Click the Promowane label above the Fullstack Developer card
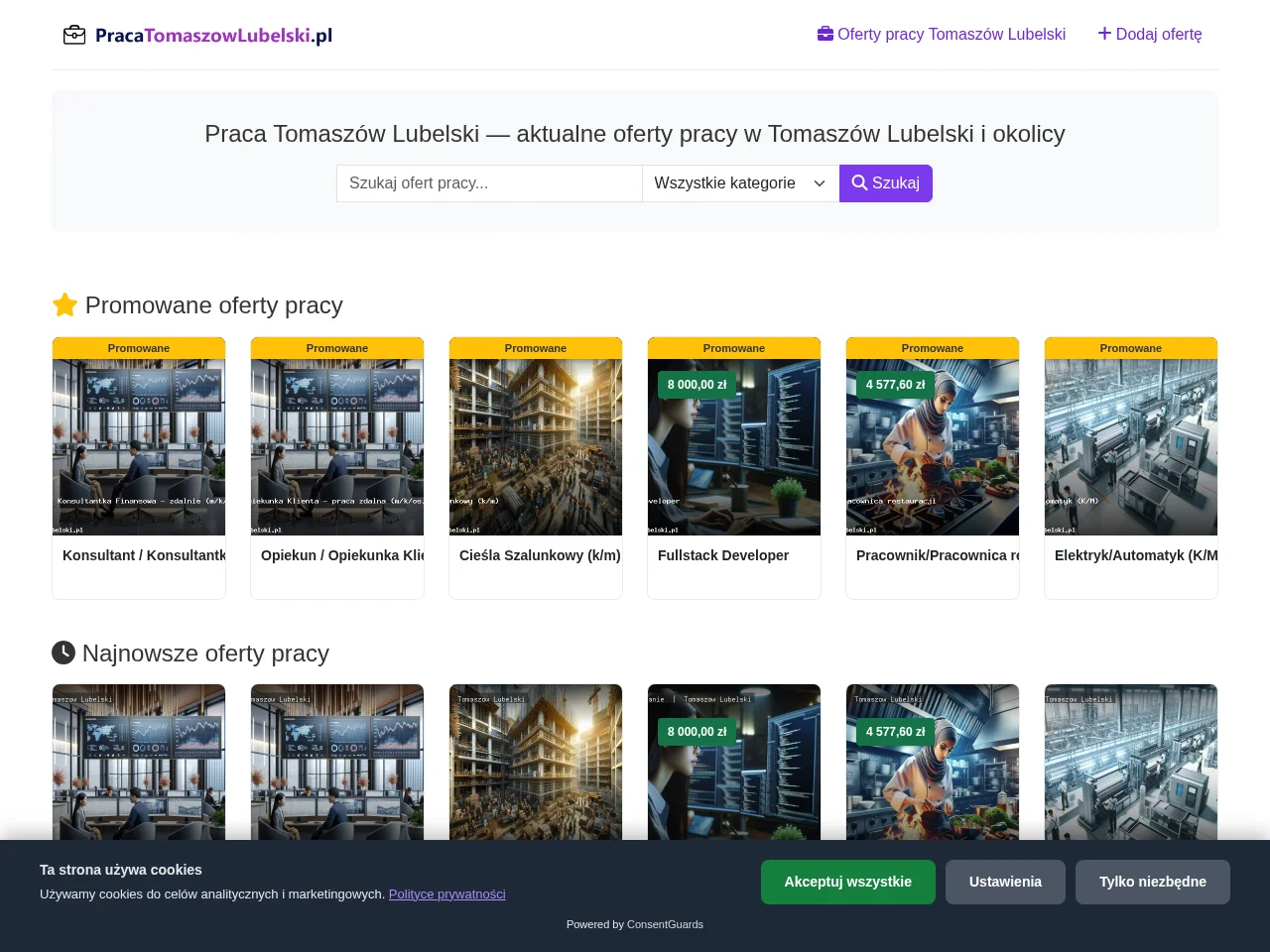This screenshot has width=1270, height=952. 734,348
